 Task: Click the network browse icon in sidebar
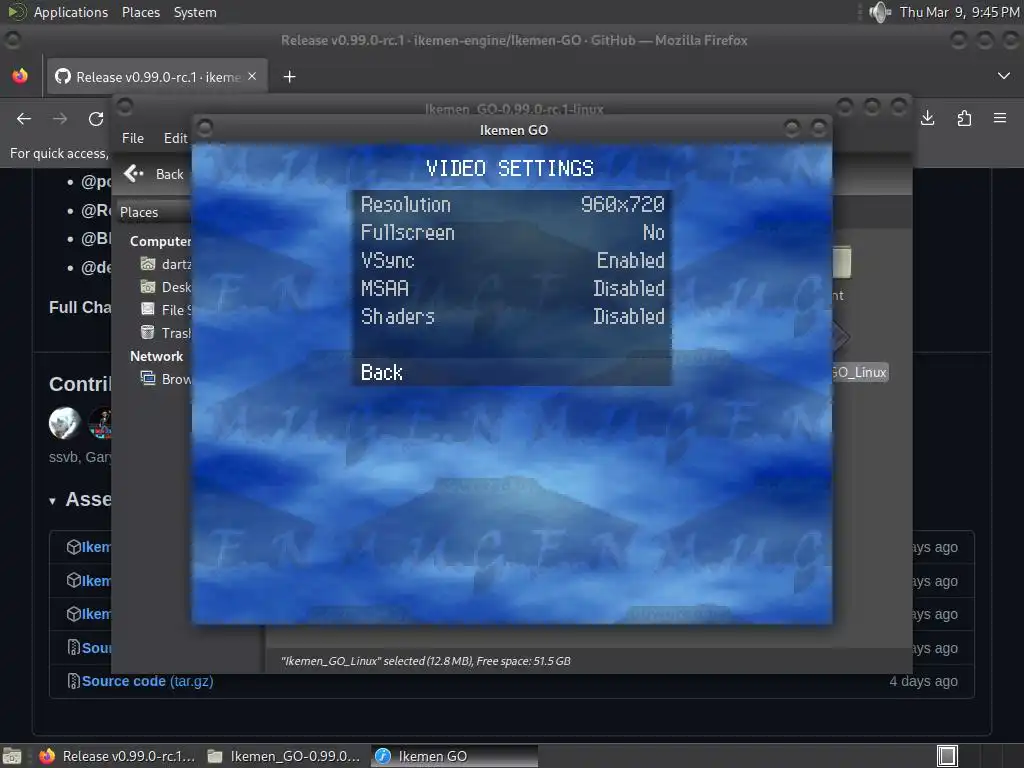pyautogui.click(x=148, y=378)
